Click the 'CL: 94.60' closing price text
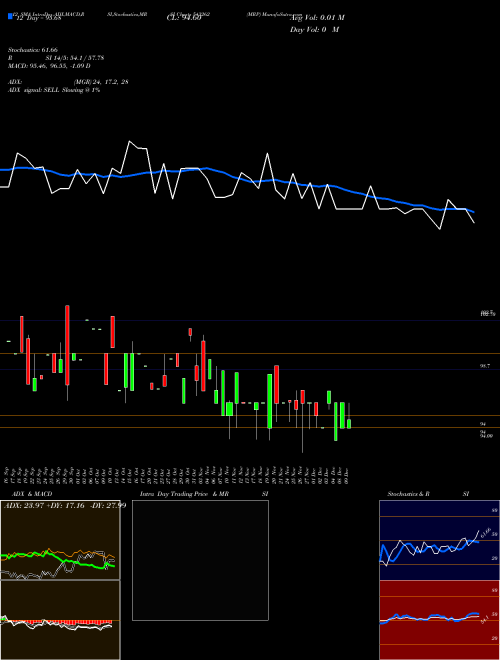The image size is (500, 660). point(184,18)
